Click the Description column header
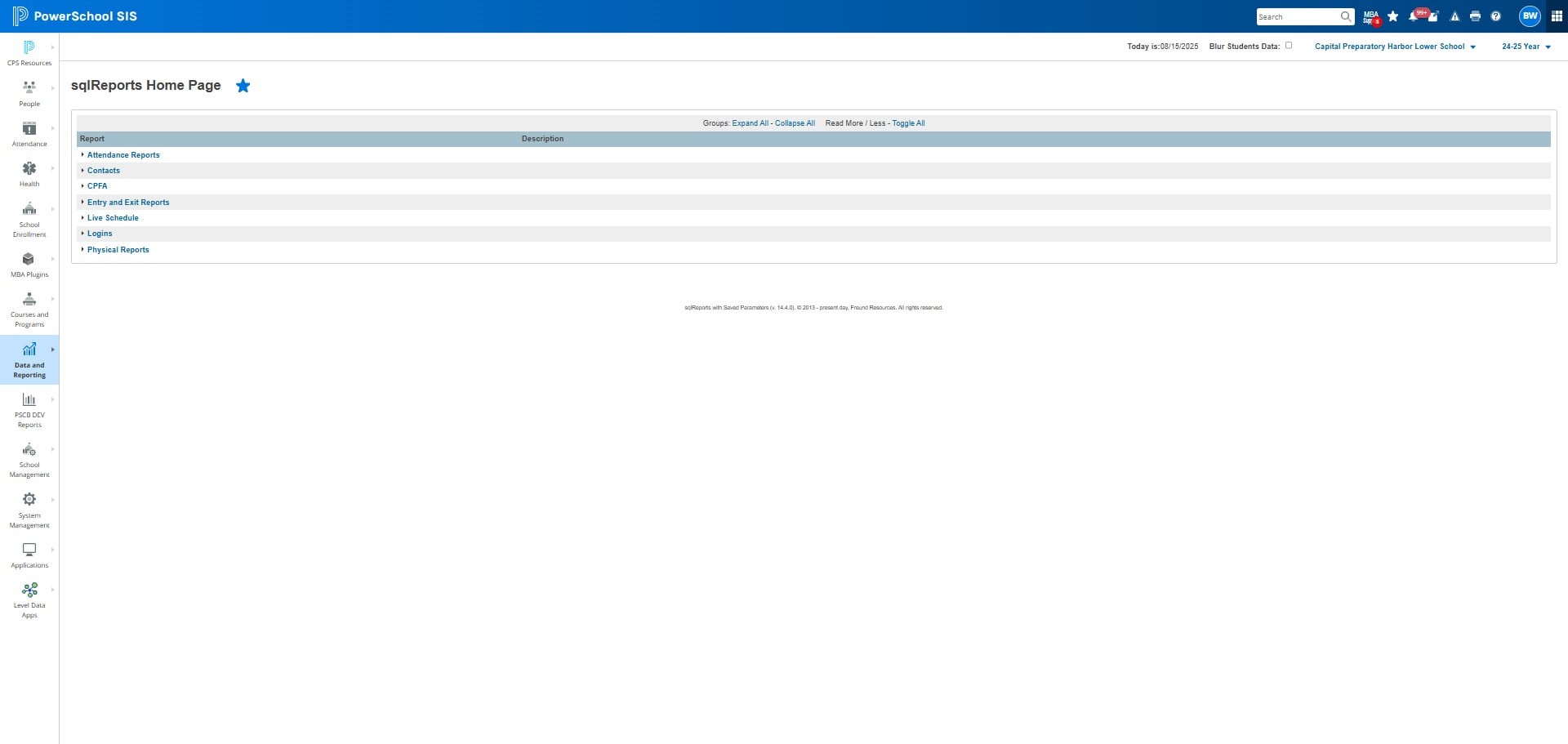The image size is (1568, 744). [x=542, y=139]
